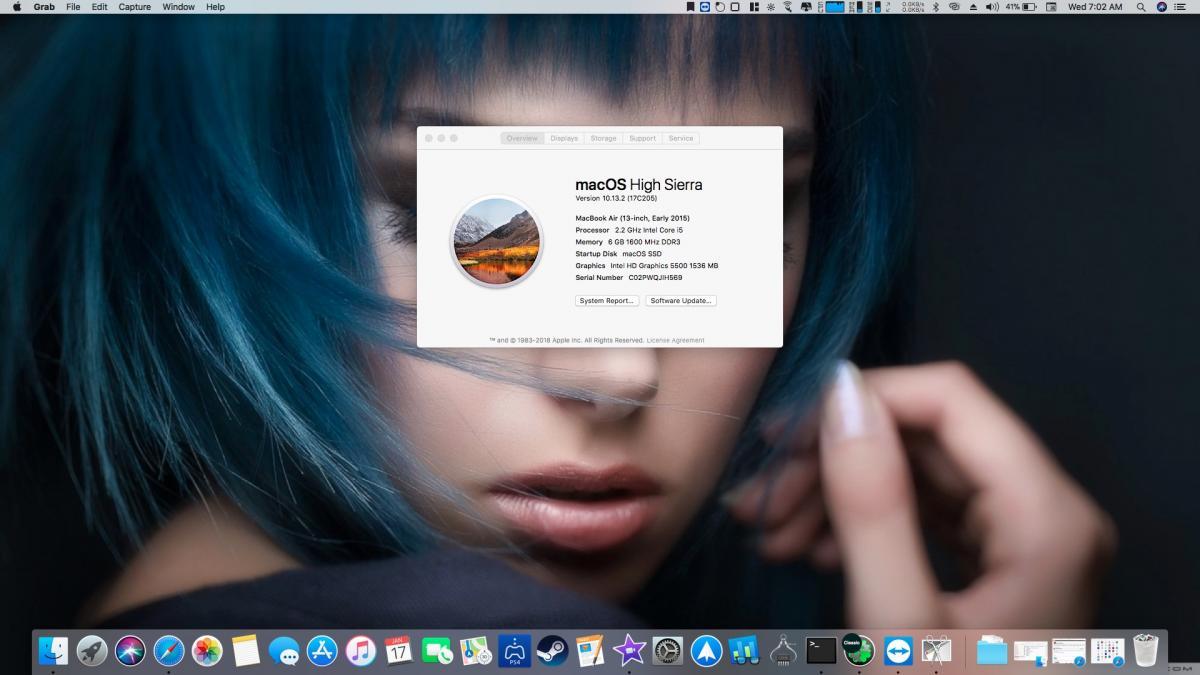Launch Steam from the dock
Viewport: 1200px width, 675px height.
point(552,651)
